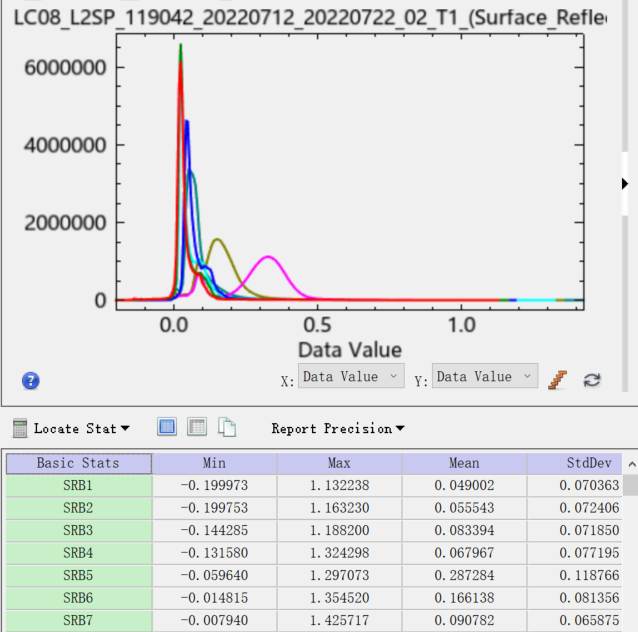The height and width of the screenshot is (632, 638).
Task: Click the Max column header
Action: pyautogui.click(x=339, y=464)
